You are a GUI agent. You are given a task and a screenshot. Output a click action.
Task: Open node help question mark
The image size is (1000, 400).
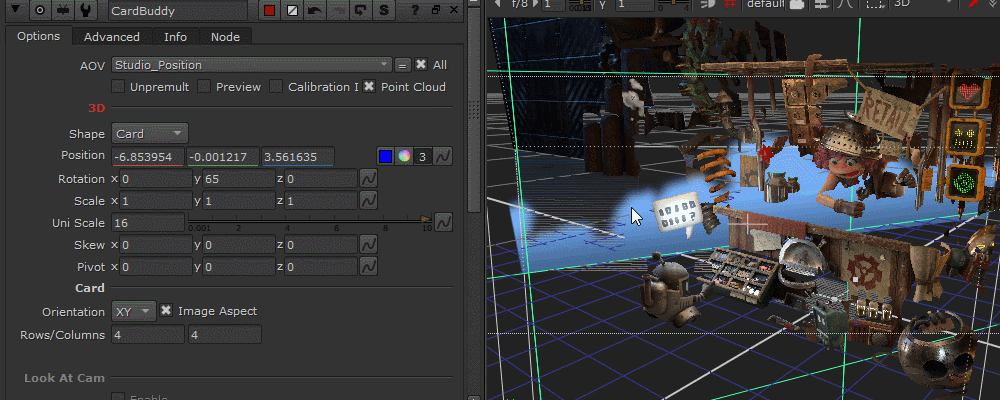[x=415, y=10]
